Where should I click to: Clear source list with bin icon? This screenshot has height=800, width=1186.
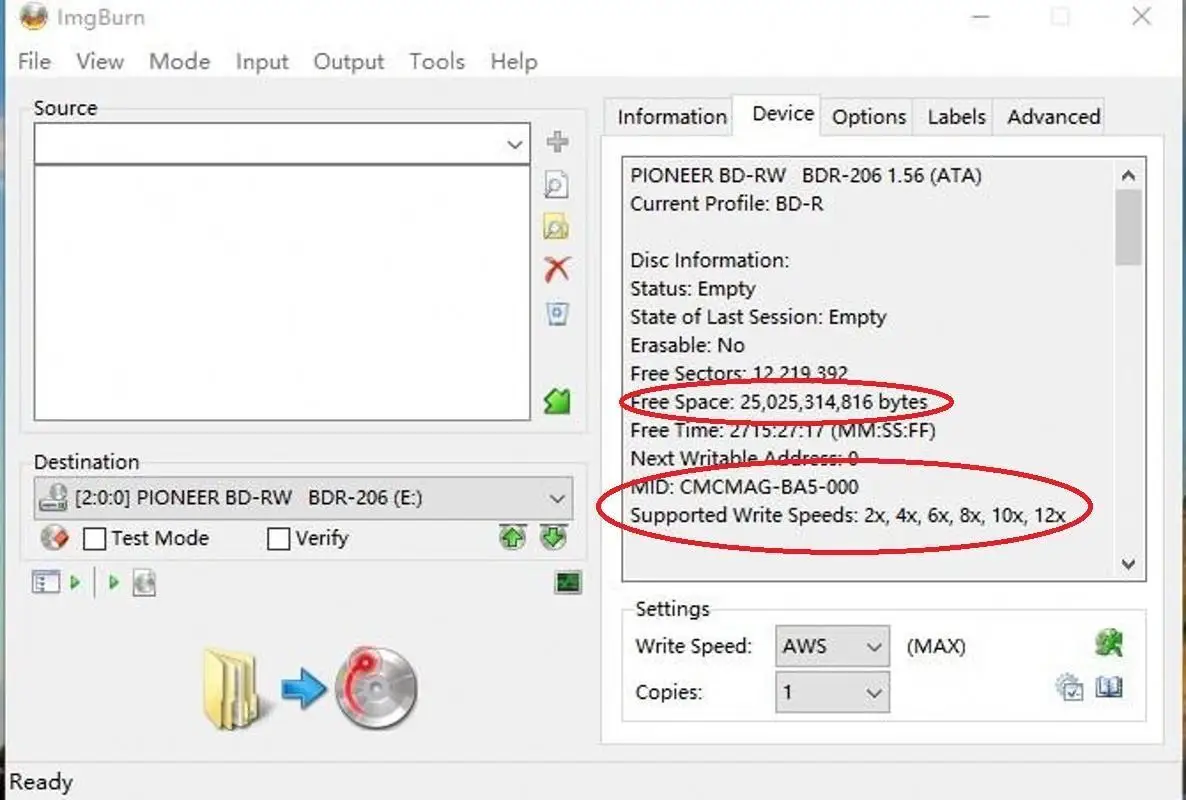pos(557,314)
